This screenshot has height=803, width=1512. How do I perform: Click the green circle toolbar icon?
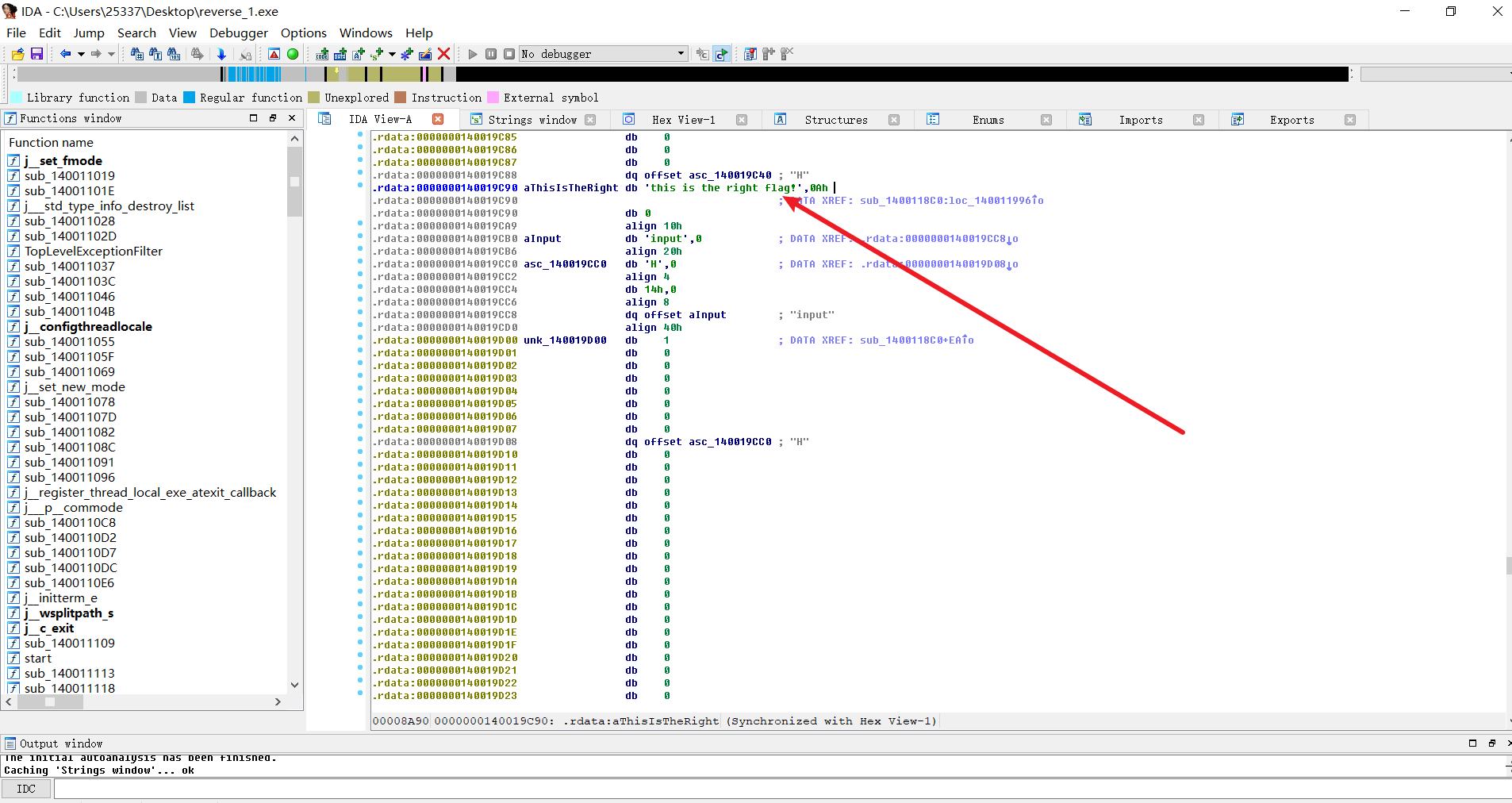[293, 54]
